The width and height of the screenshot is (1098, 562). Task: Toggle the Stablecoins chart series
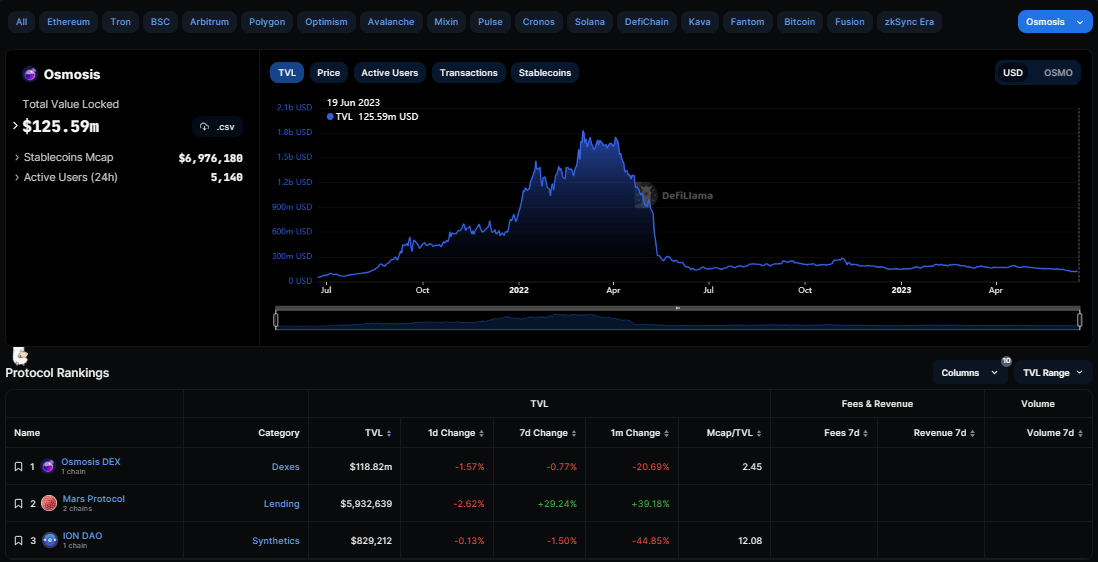[544, 73]
